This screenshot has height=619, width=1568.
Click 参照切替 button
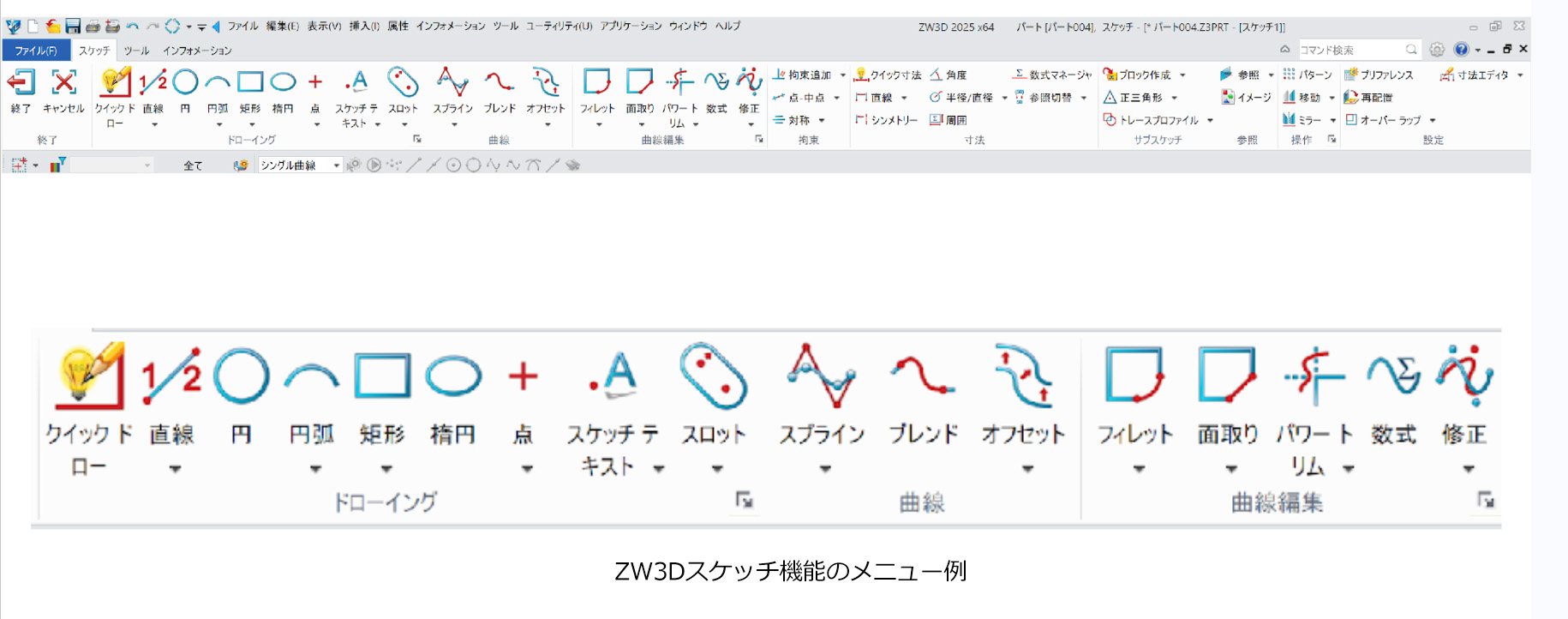1043,97
